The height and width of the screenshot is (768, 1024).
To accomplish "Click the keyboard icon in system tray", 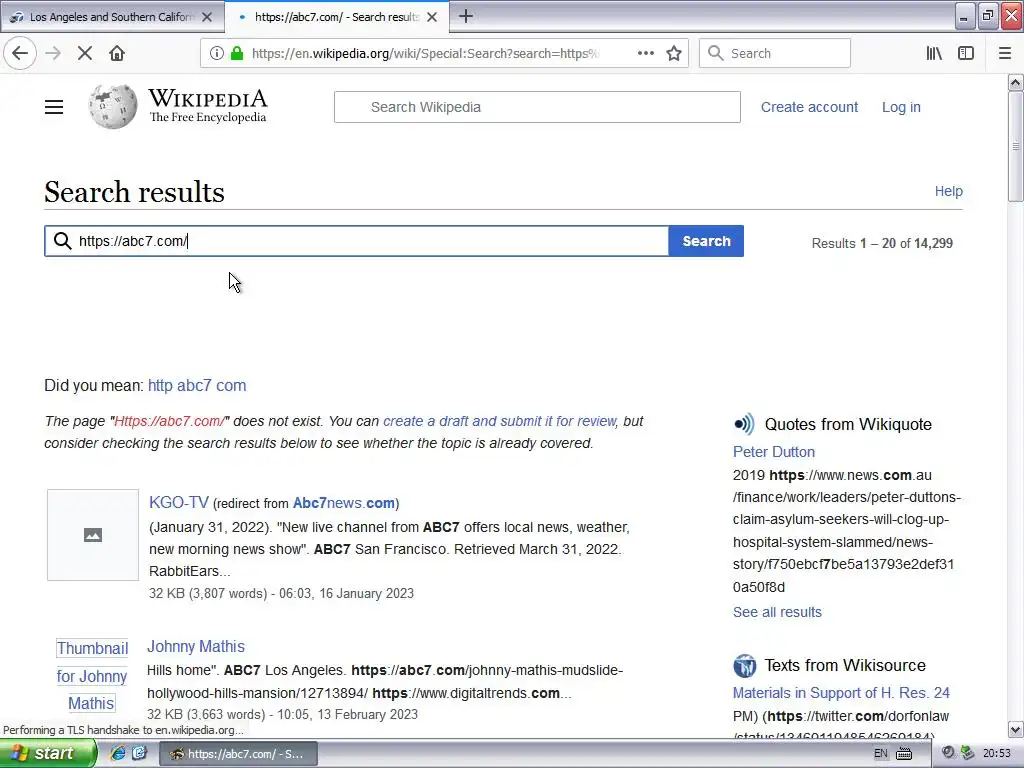I will click(904, 754).
